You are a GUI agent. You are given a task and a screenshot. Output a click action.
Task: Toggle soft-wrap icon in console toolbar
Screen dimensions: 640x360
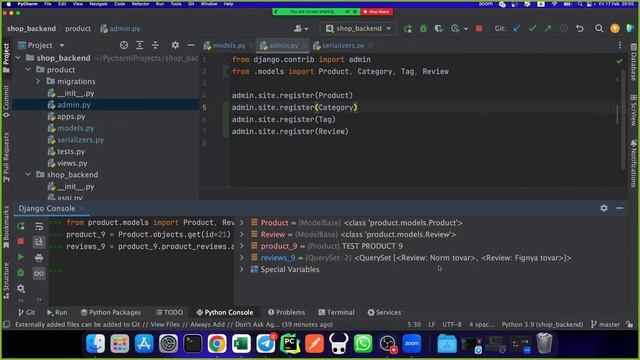tap(39, 226)
